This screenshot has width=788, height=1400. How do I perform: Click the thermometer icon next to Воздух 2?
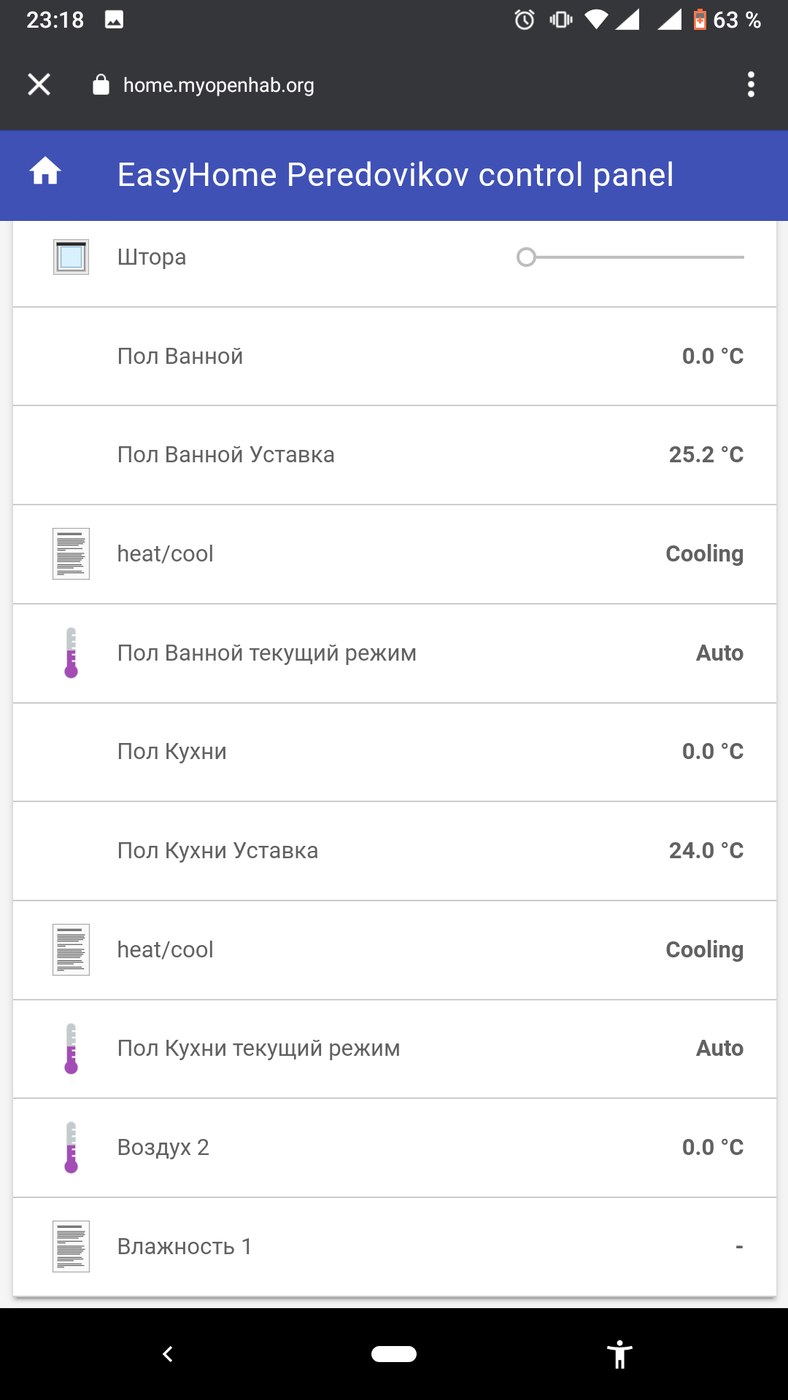coord(71,1147)
